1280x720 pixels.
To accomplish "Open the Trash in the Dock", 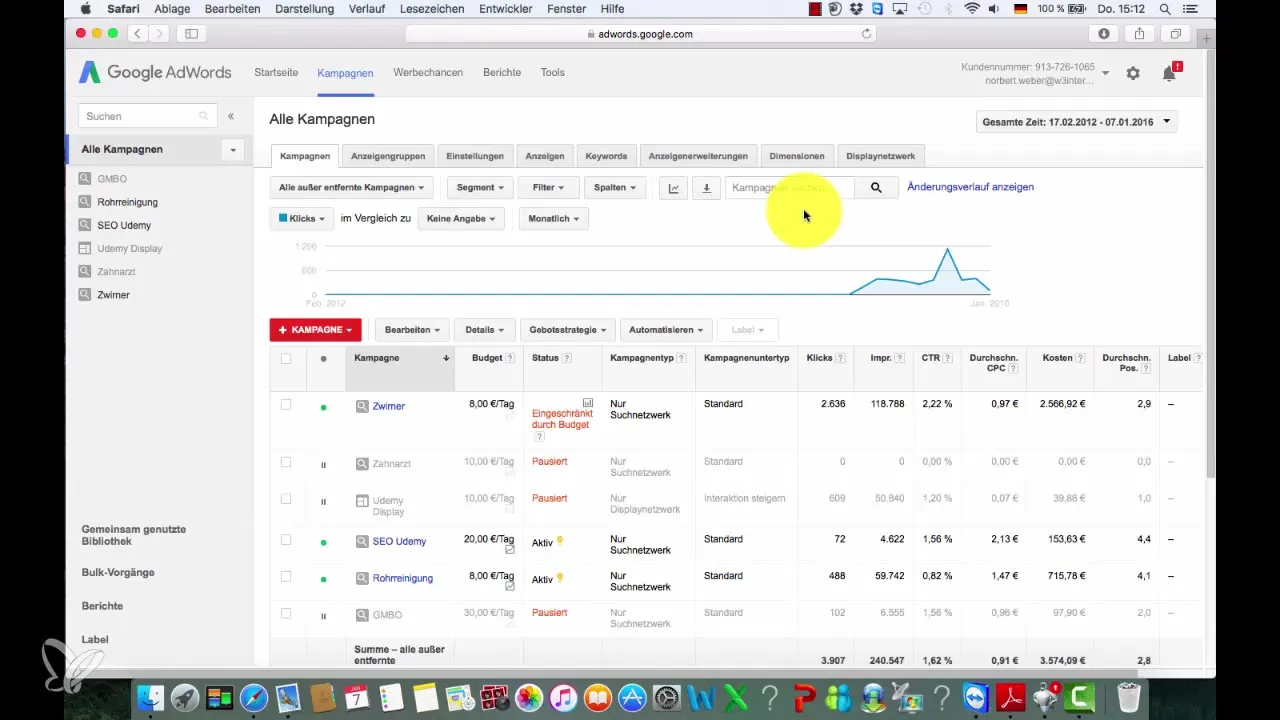I will (1128, 697).
